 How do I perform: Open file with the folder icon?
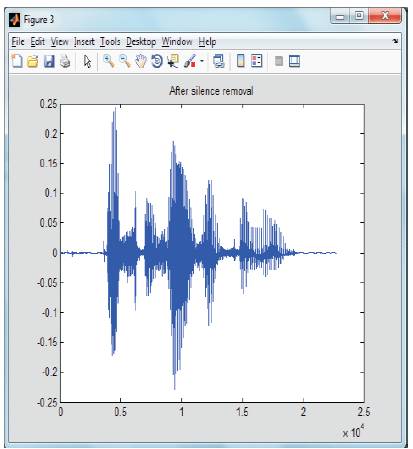33,61
